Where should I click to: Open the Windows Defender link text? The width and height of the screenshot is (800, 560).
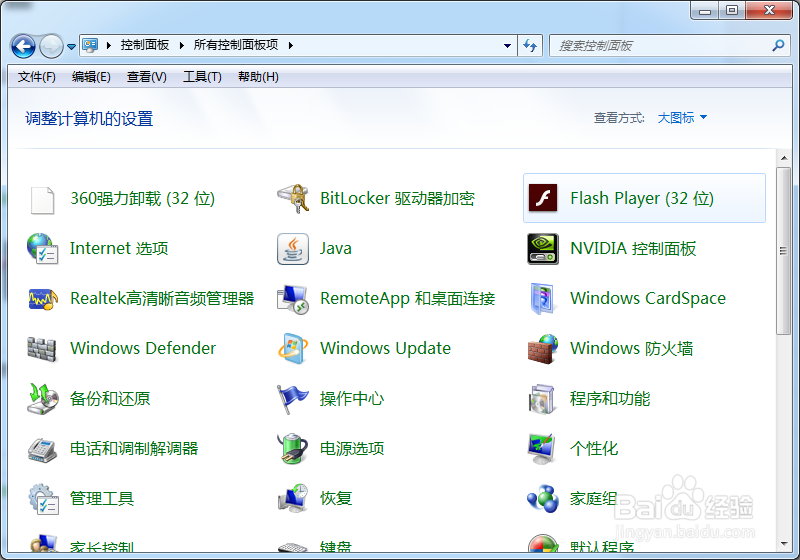143,348
